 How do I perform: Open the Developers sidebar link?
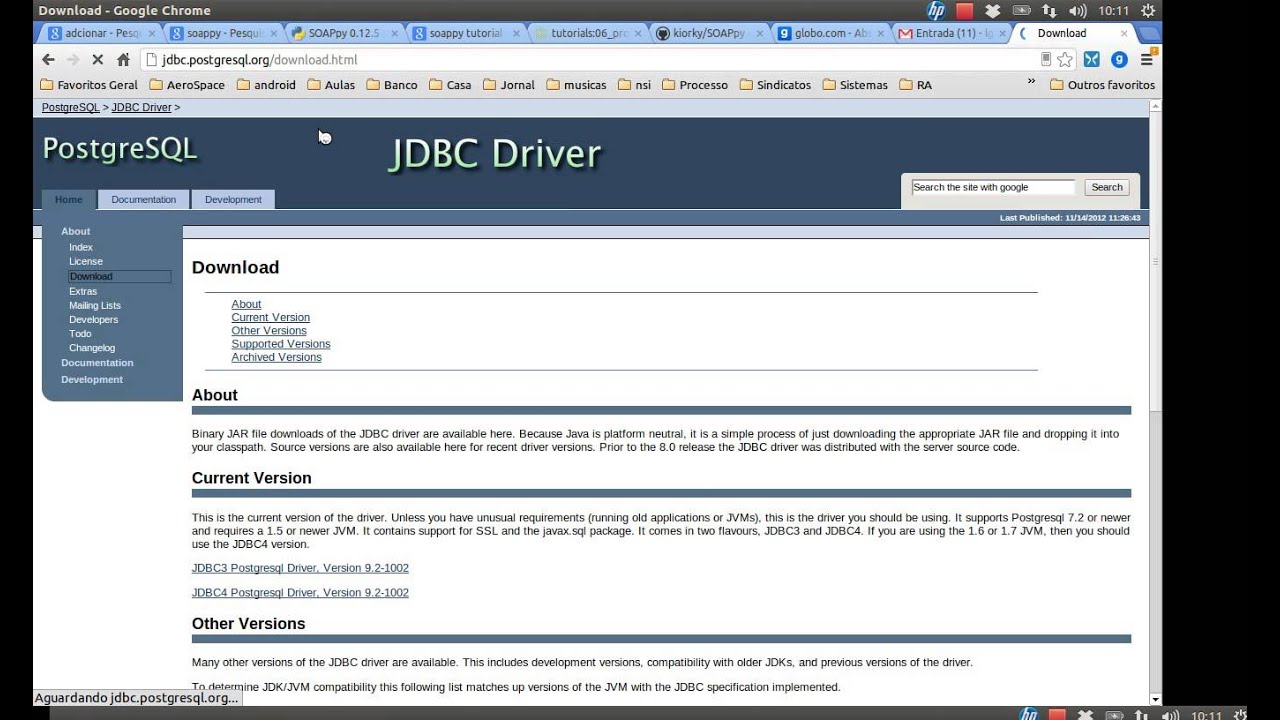(94, 319)
